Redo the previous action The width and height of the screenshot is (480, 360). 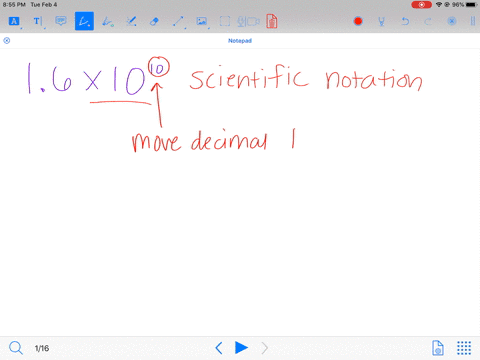428,22
